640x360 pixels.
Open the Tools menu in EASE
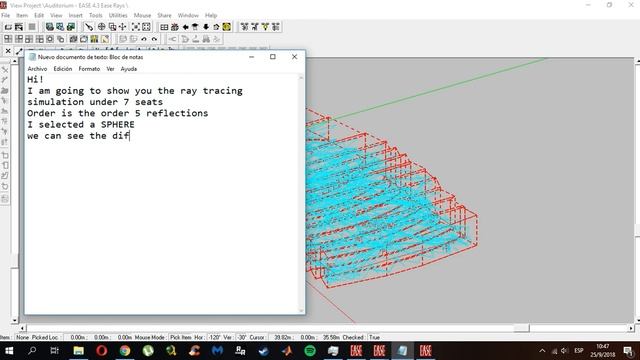(x=96, y=15)
